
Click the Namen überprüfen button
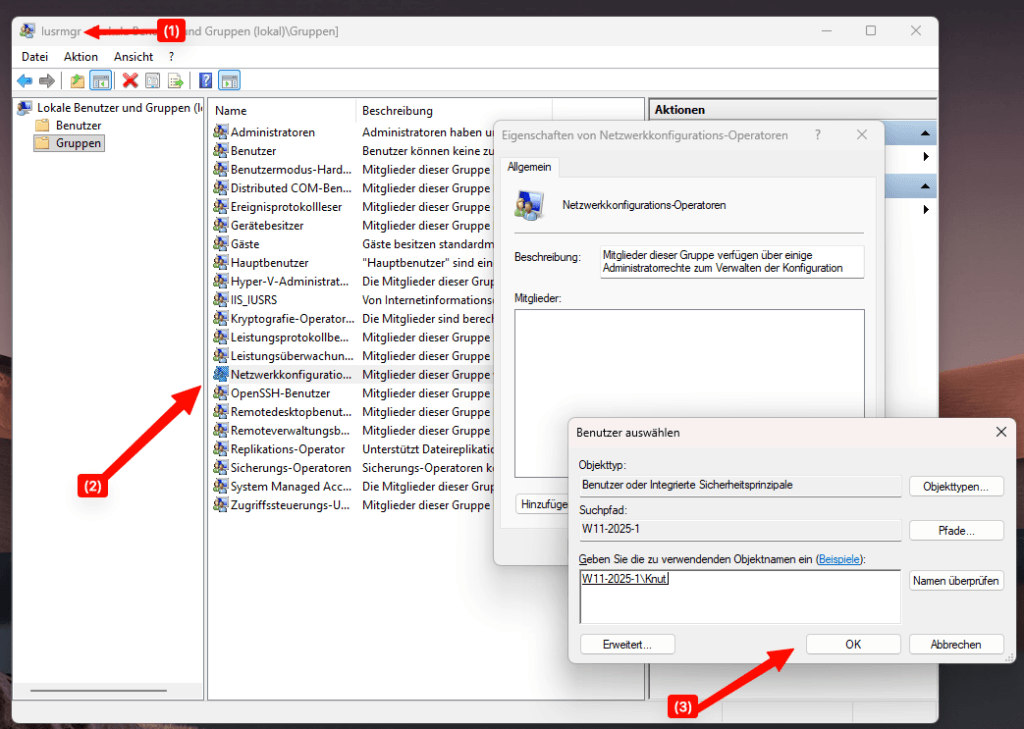956,580
